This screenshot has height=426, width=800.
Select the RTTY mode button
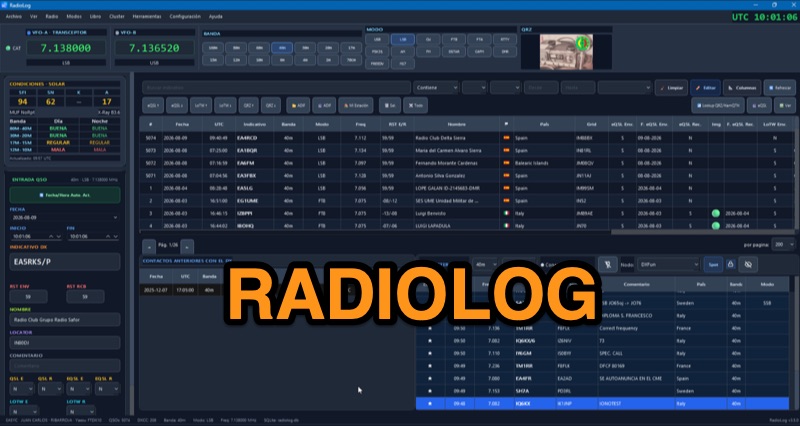(x=505, y=39)
